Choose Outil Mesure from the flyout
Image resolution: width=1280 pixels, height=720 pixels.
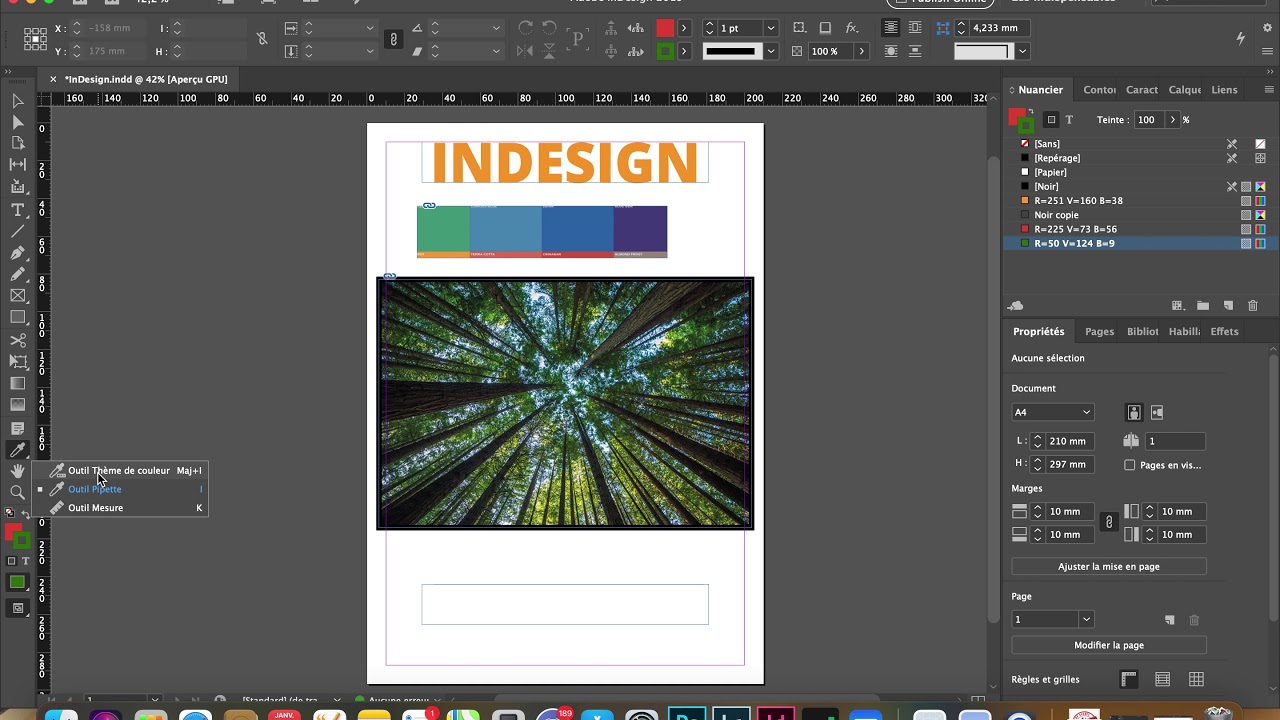[x=119, y=508]
